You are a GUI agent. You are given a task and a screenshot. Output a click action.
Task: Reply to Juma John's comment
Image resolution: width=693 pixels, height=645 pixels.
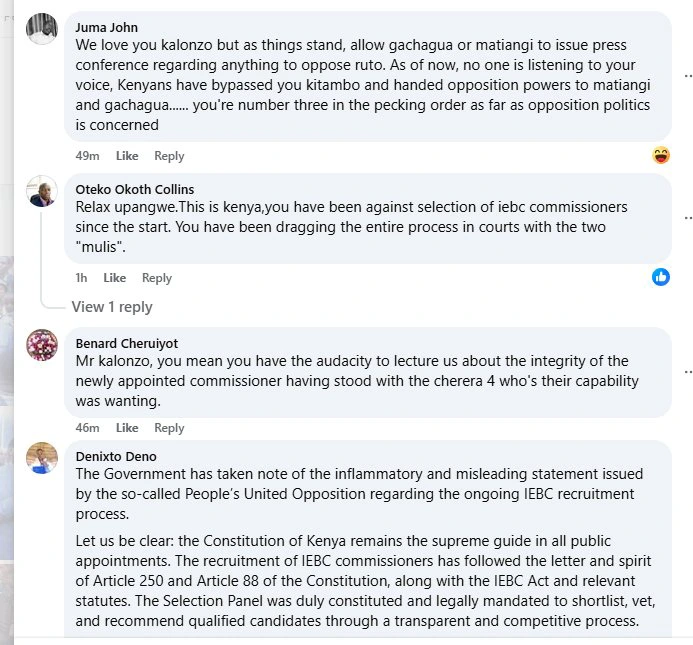point(169,156)
